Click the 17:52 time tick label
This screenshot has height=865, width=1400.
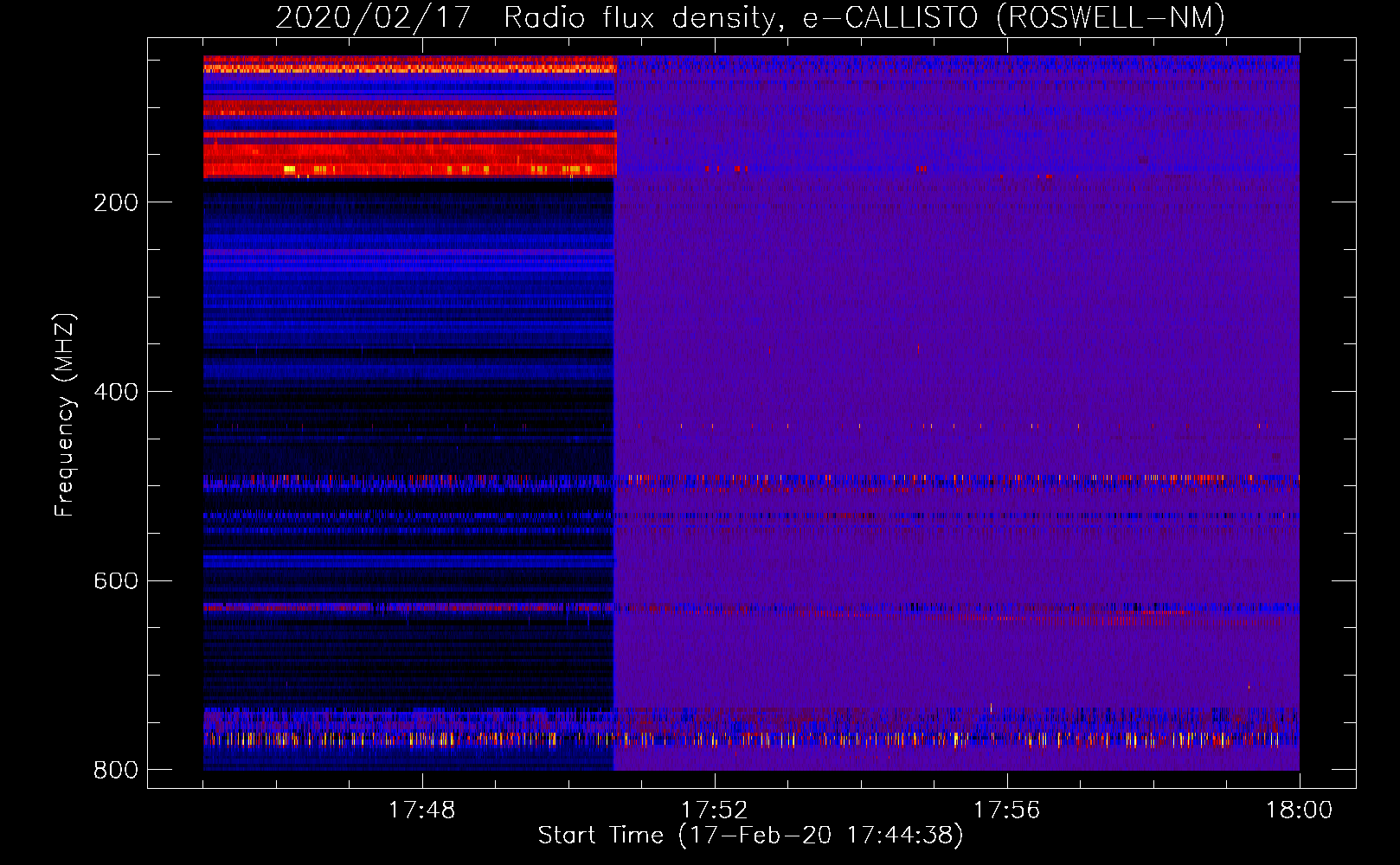tap(714, 811)
